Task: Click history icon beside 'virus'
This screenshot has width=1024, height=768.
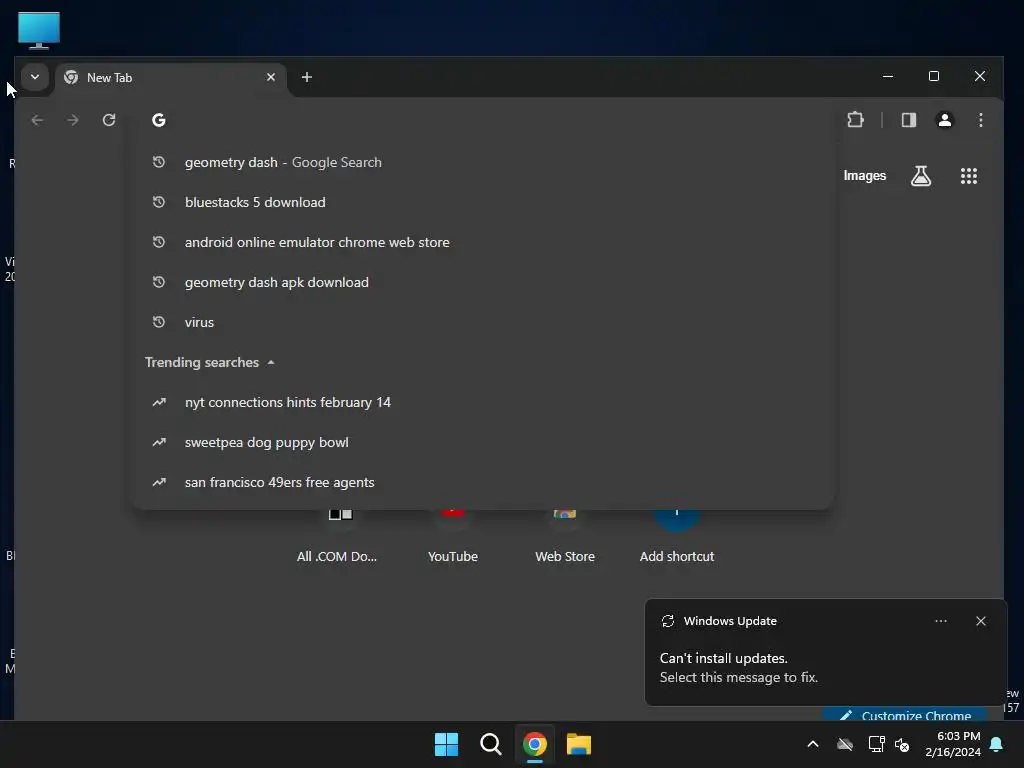Action: click(159, 322)
